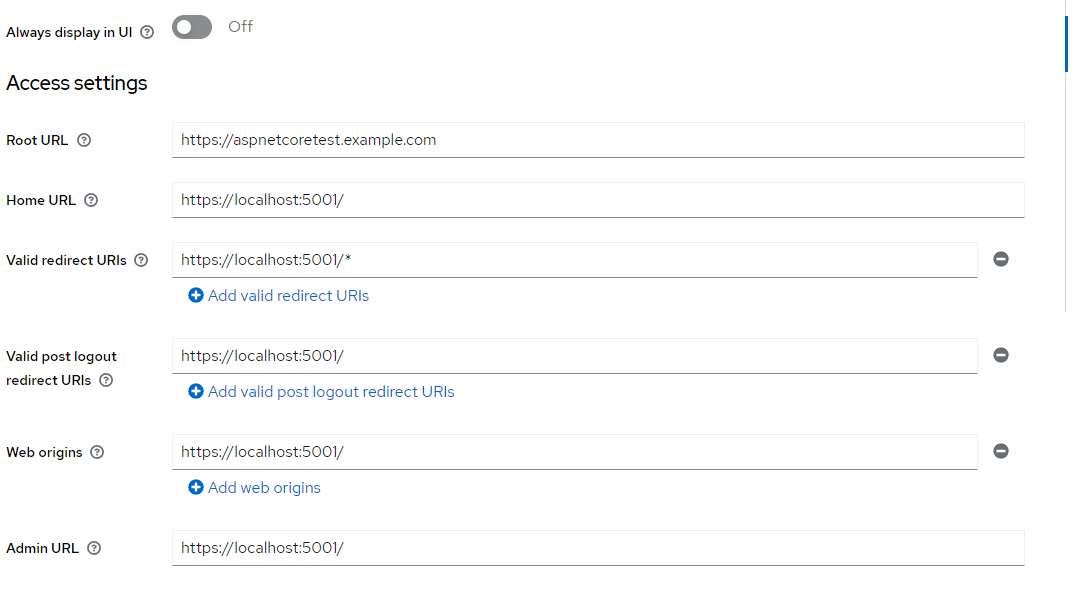Open the Web origins help icon
This screenshot has height=607, width=1081.
pyautogui.click(x=97, y=452)
